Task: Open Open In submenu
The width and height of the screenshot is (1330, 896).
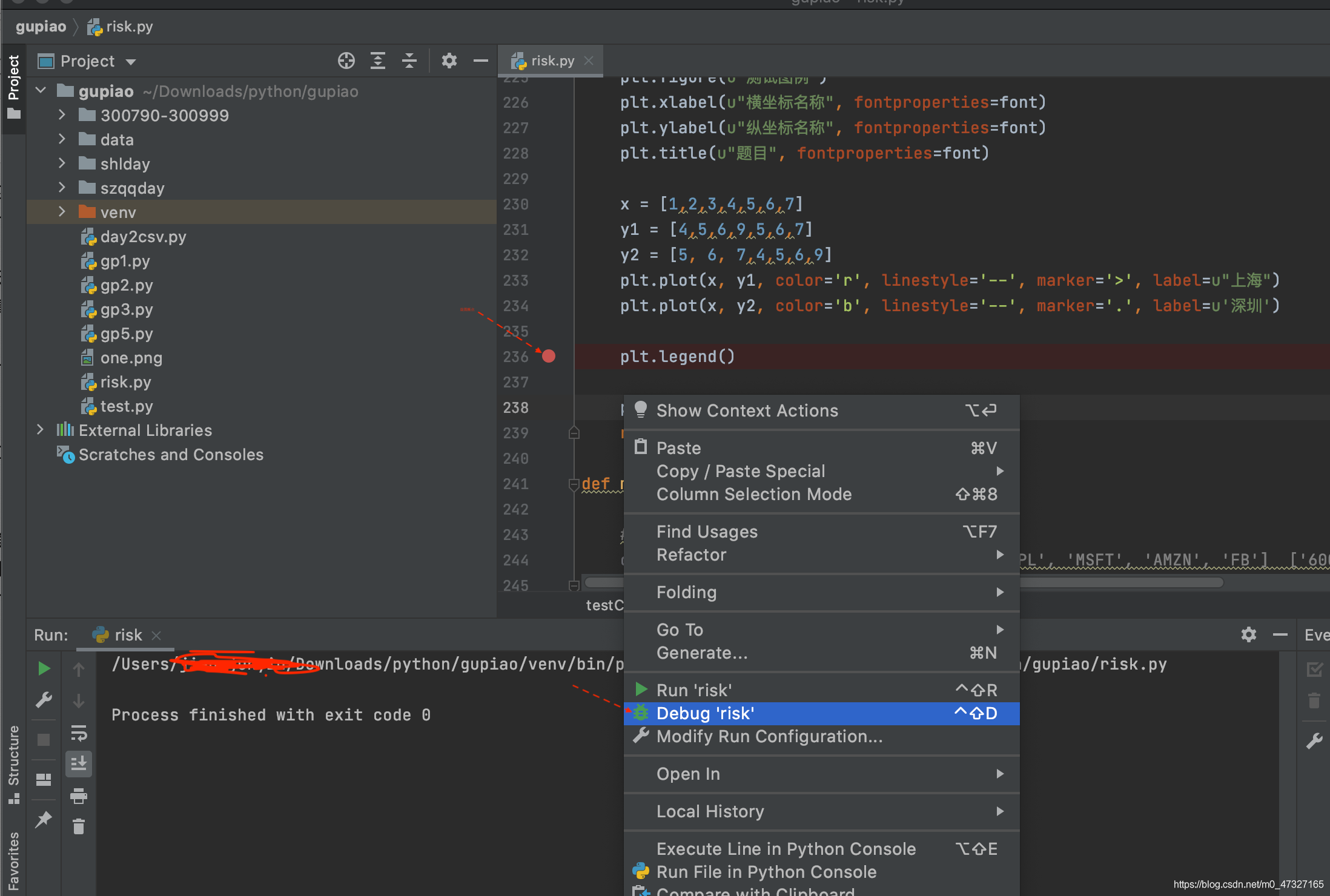Action: tap(822, 774)
